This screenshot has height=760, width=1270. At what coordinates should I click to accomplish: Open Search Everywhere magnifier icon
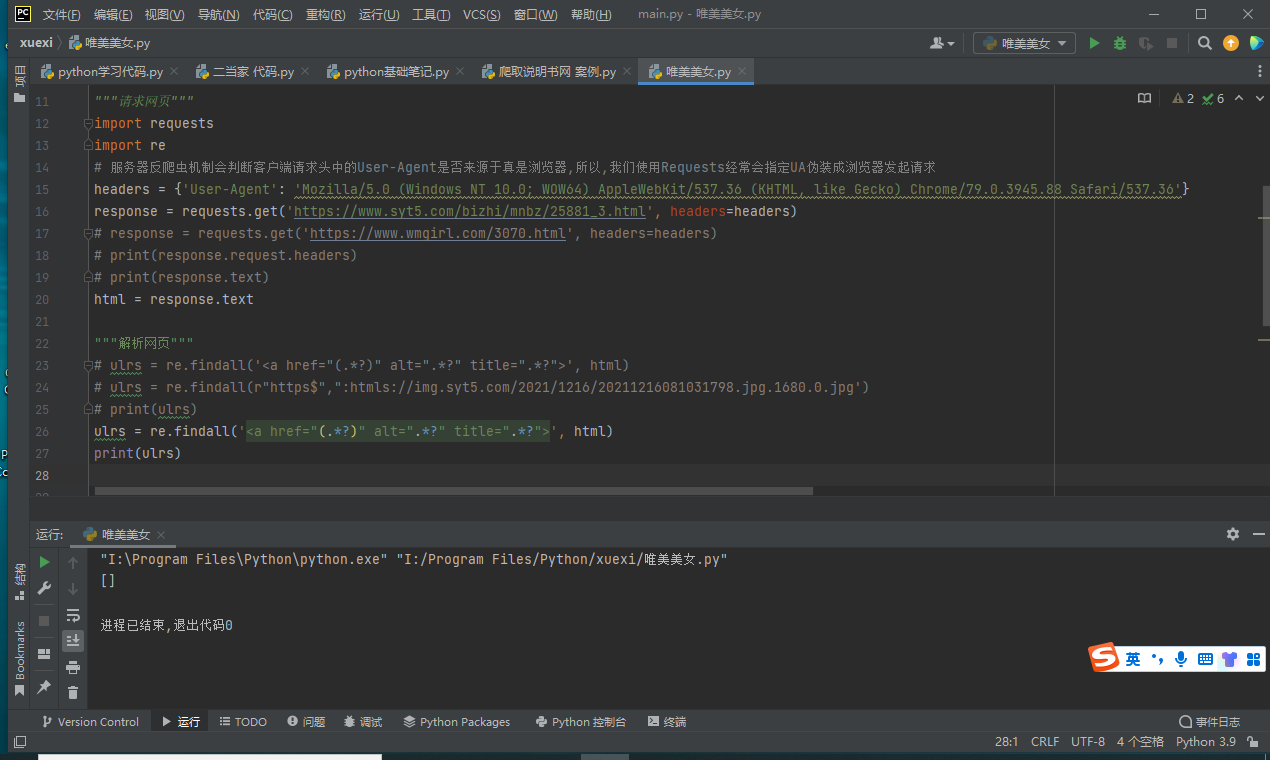[x=1205, y=43]
